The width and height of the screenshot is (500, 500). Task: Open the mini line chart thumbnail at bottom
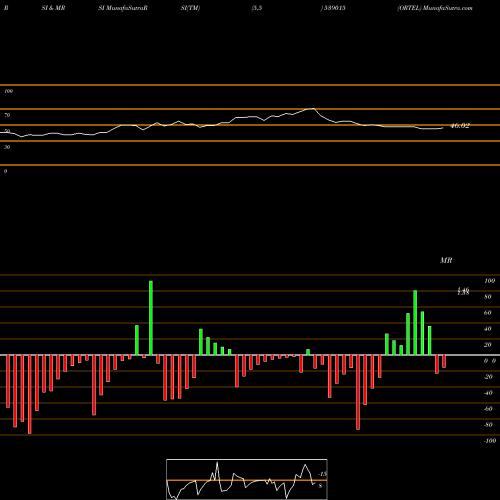pyautogui.click(x=247, y=479)
